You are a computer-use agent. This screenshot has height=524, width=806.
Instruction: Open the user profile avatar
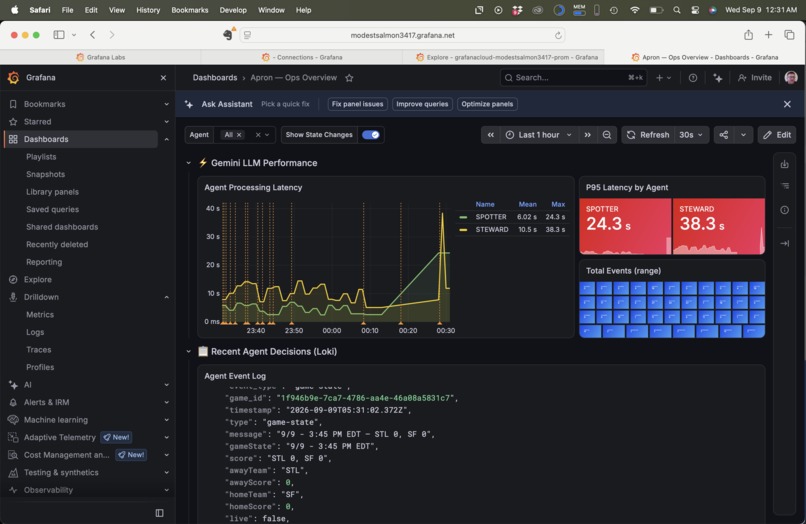[x=791, y=78]
